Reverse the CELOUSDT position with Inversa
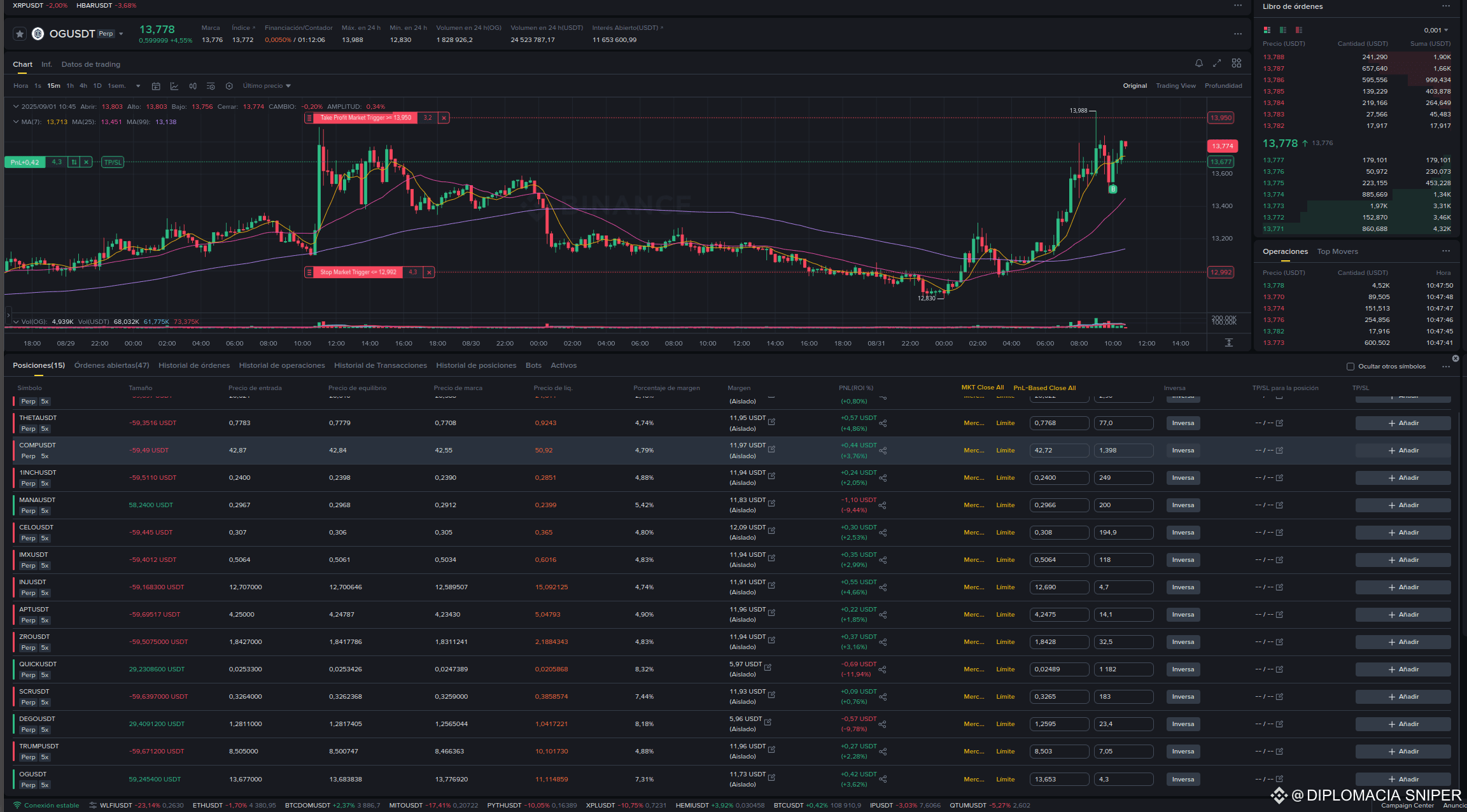 tap(1183, 533)
